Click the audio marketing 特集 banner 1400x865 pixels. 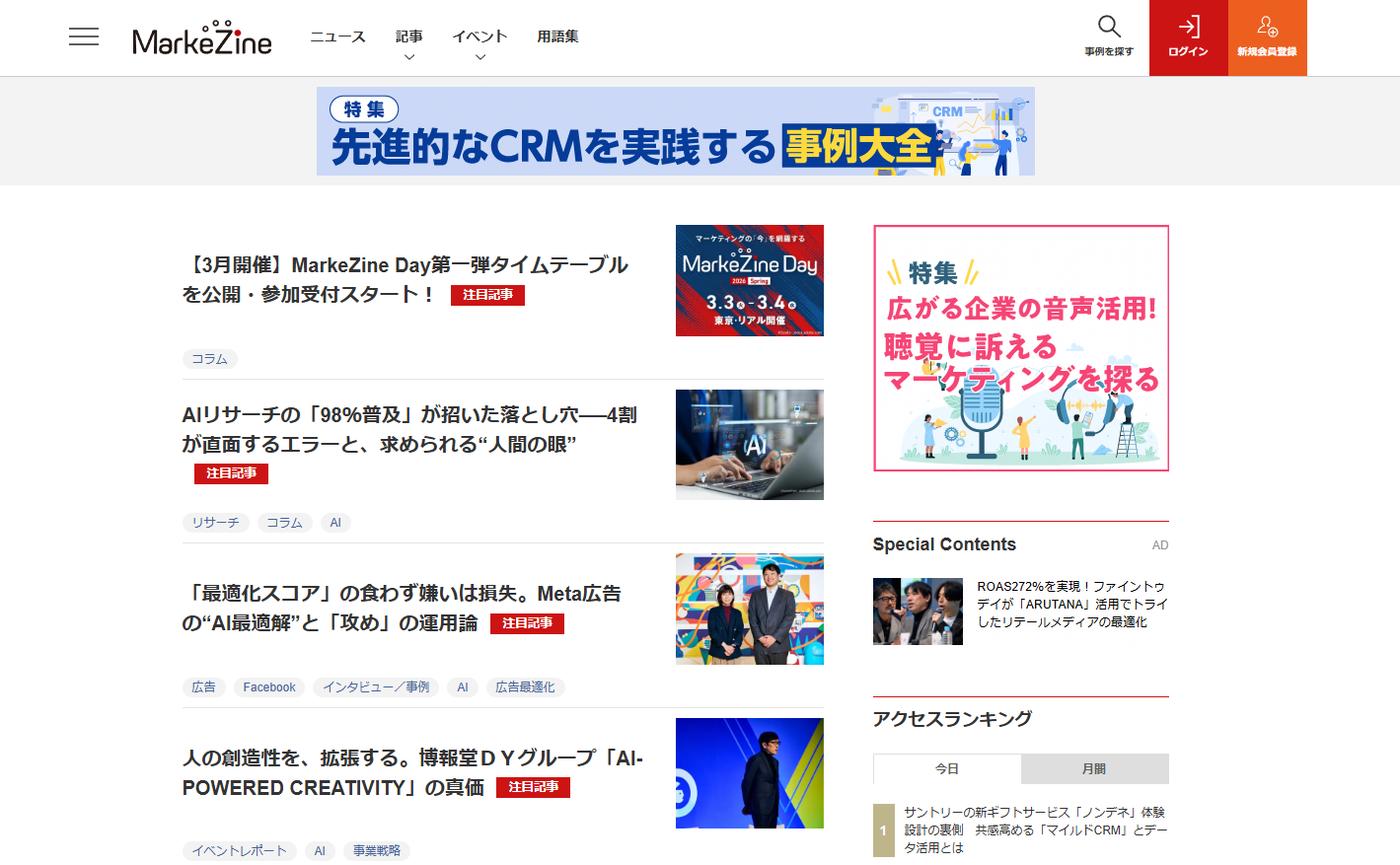1020,348
